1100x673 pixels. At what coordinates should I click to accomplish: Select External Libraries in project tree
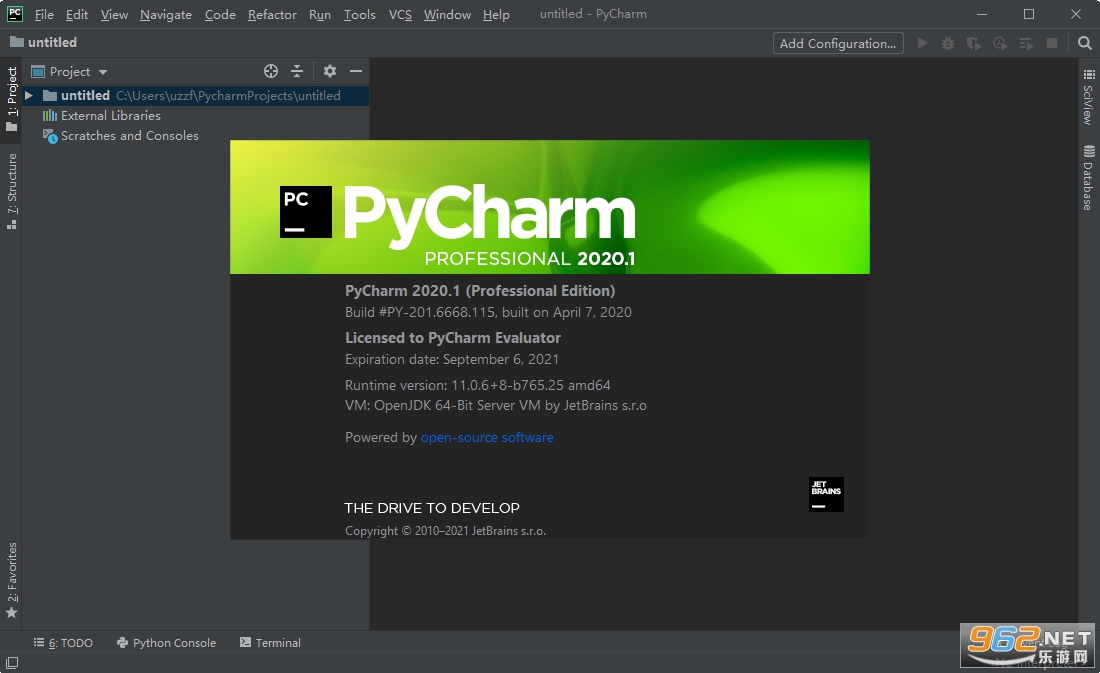coord(111,116)
